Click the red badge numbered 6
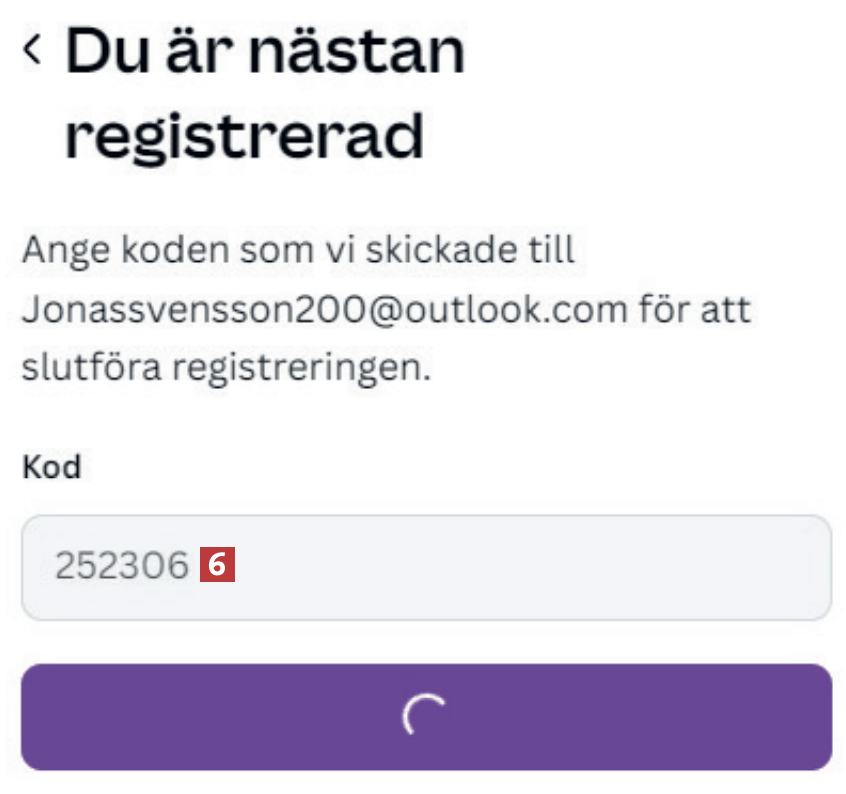 click(218, 566)
